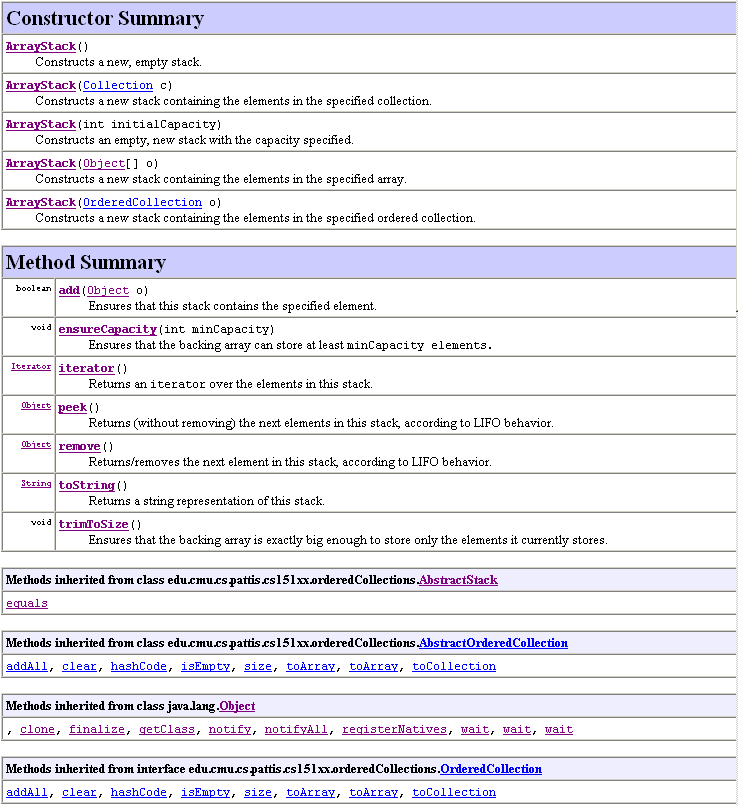This screenshot has height=805, width=738.
Task: Open the trimToSize method link
Action: (x=93, y=524)
